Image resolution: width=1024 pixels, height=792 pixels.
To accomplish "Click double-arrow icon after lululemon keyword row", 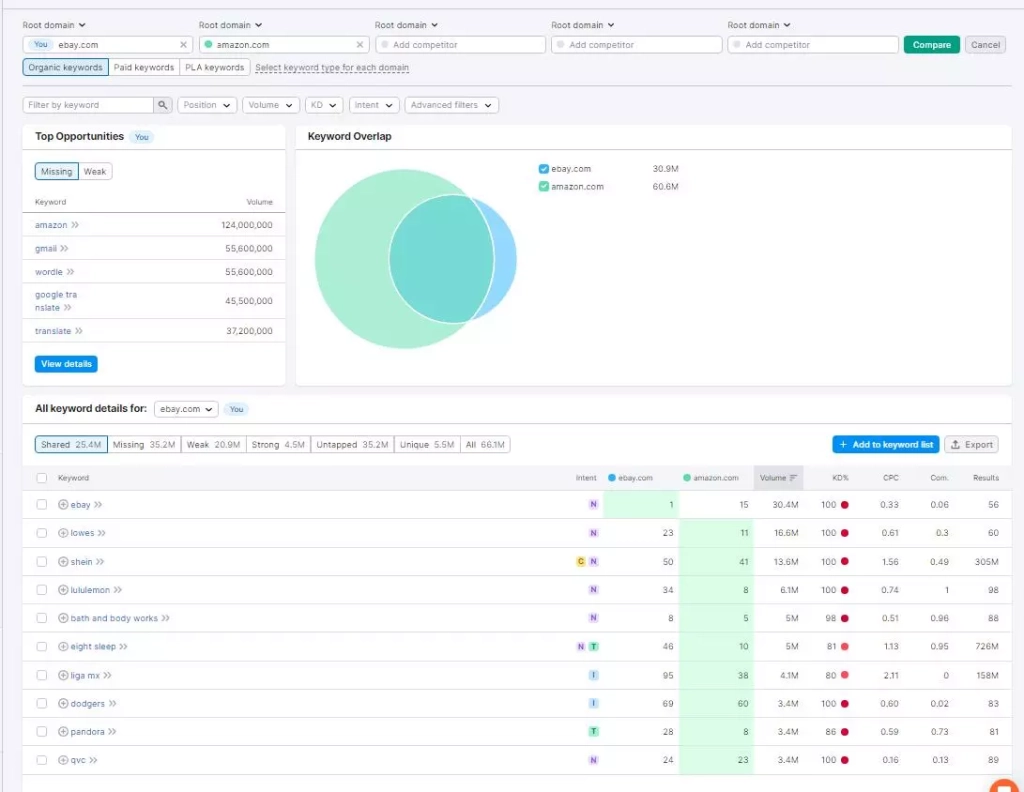I will (118, 590).
